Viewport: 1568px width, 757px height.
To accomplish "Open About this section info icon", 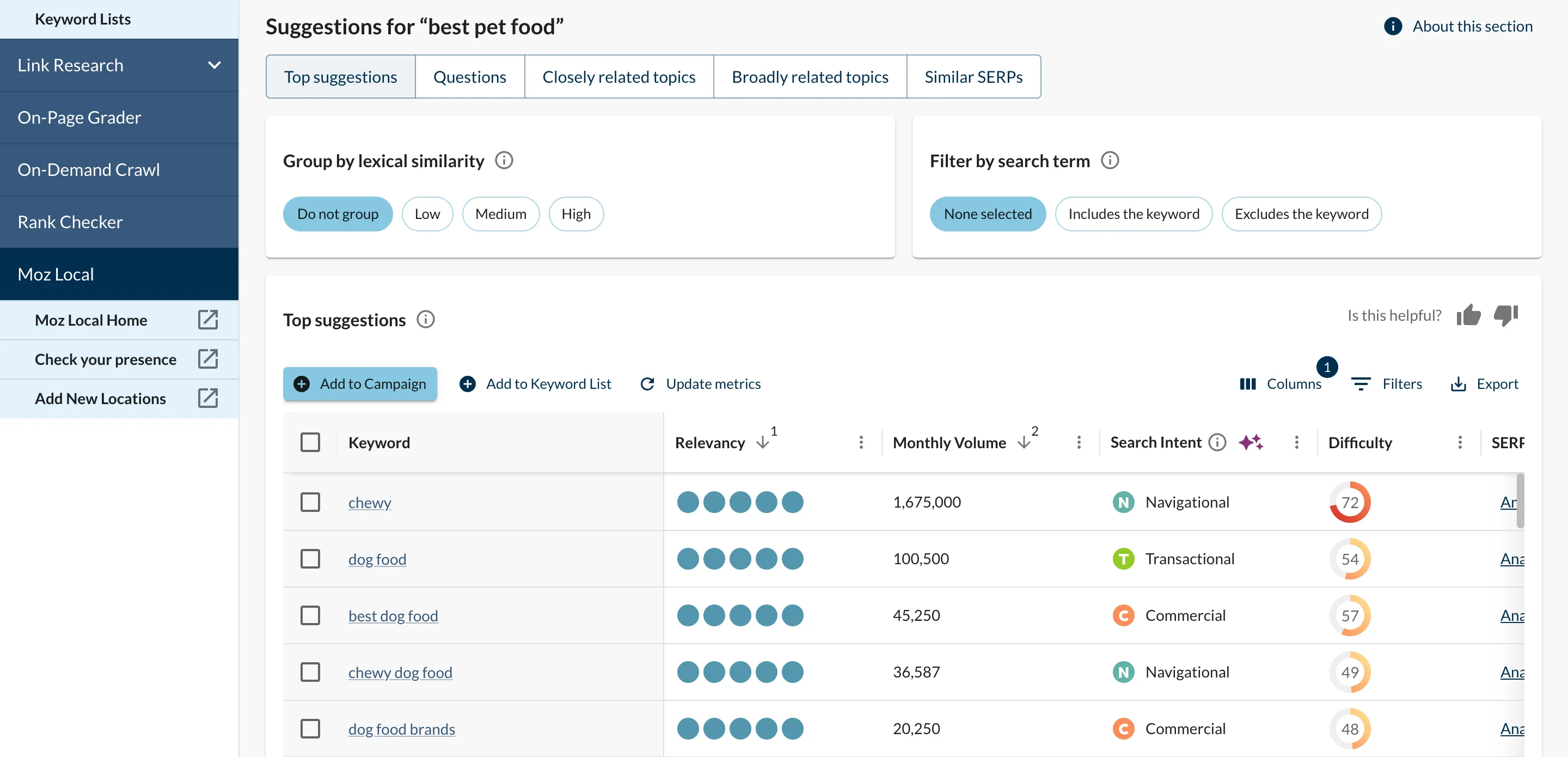I will 1392,26.
